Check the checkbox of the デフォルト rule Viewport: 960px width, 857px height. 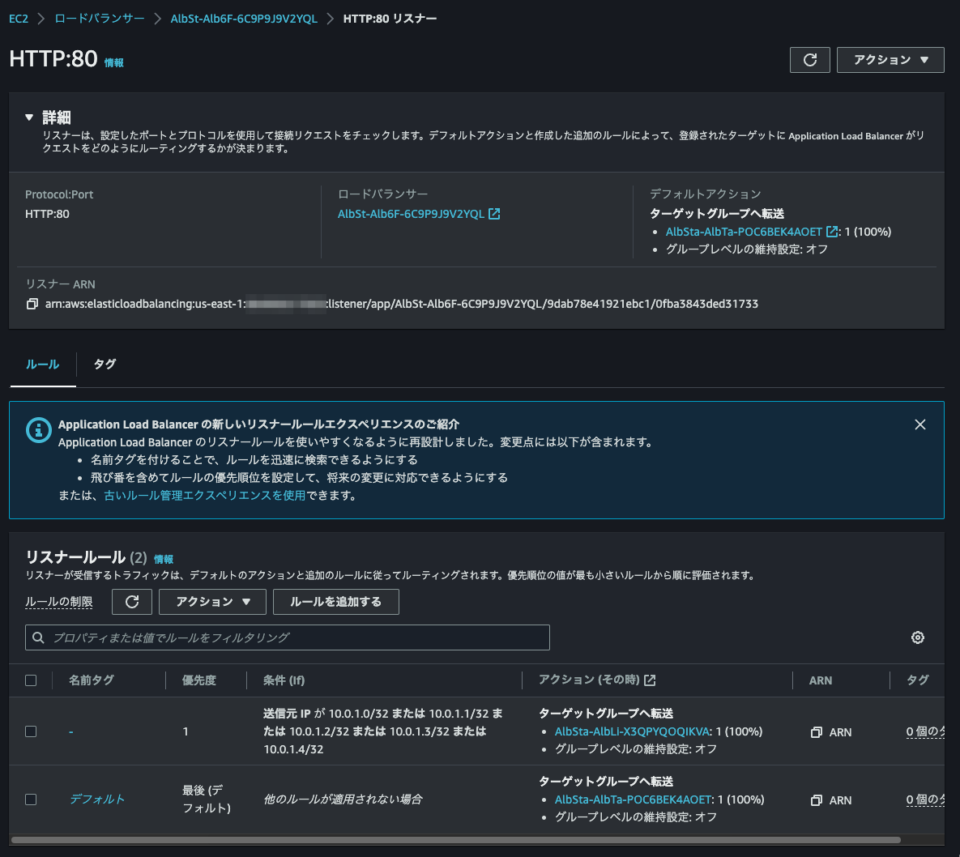[30, 800]
